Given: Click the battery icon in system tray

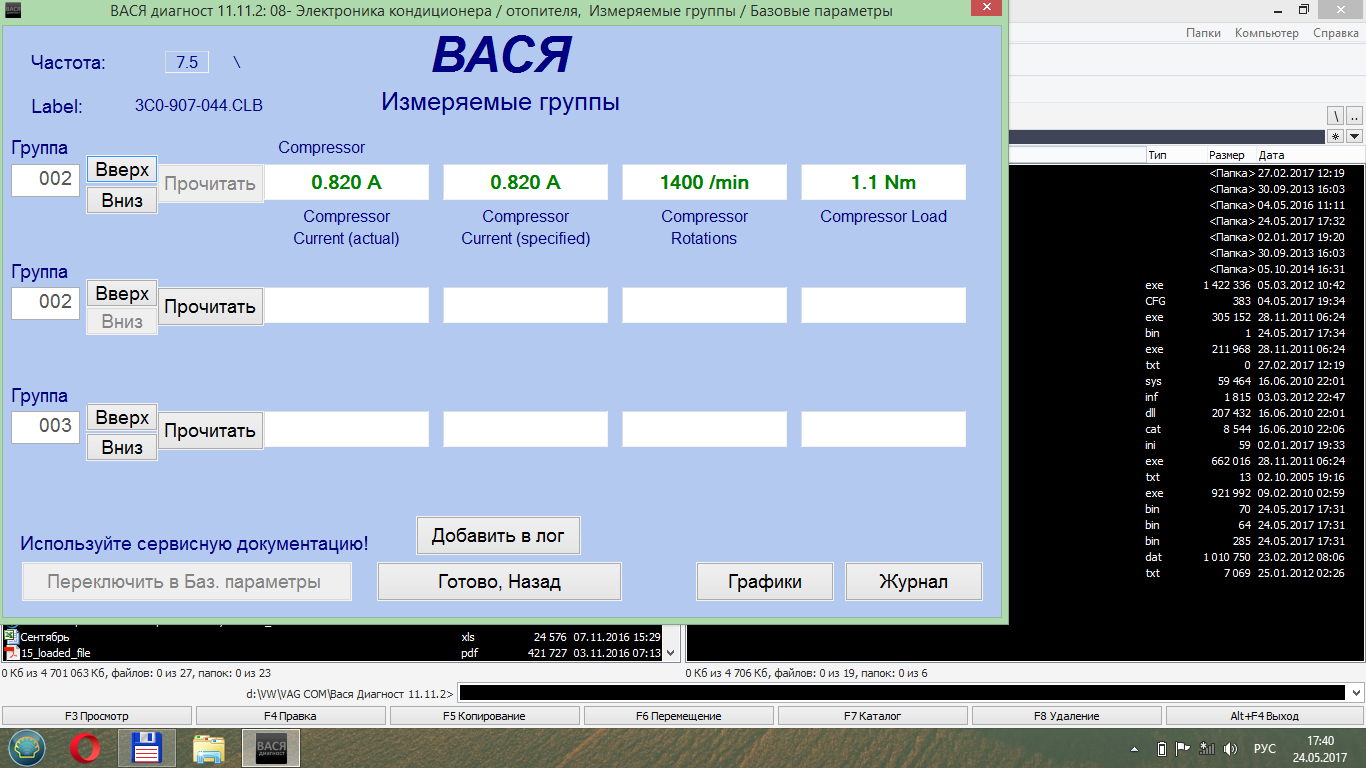Looking at the screenshot, I should (x=1161, y=749).
